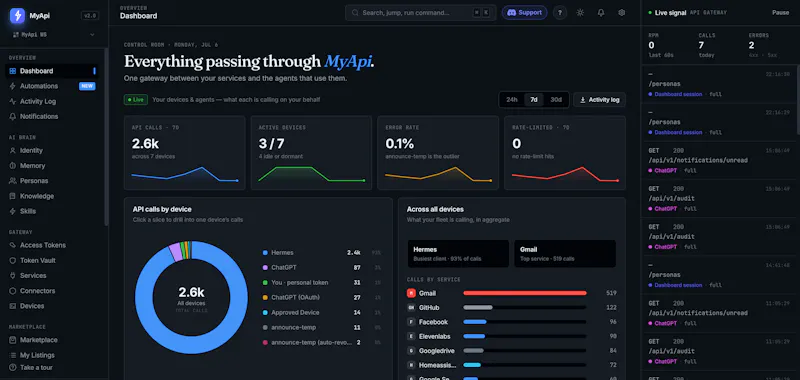Click the Marketplace sidebar icon
Viewport: 800px width, 380px height.
tap(13, 340)
